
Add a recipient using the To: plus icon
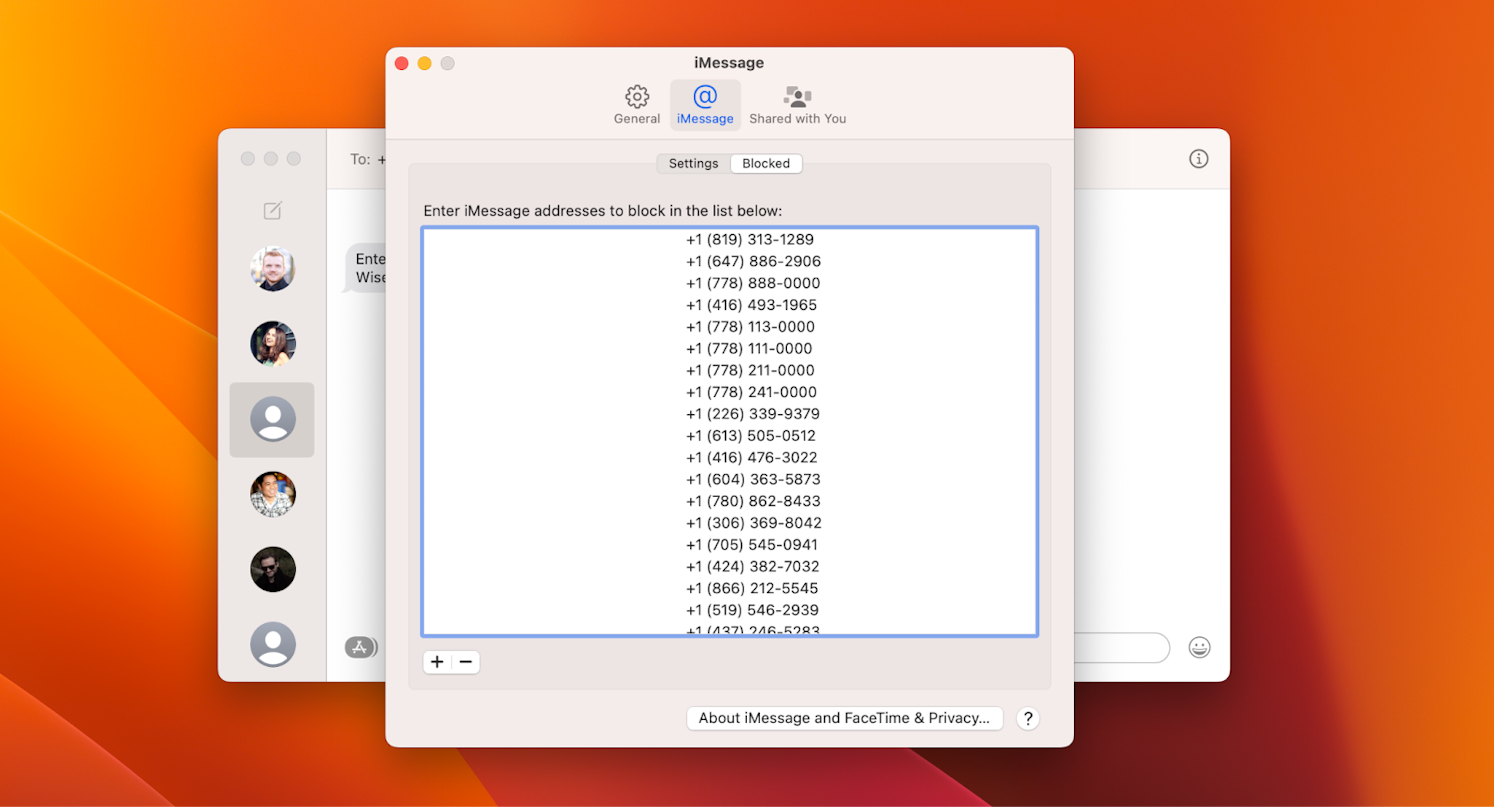pos(381,158)
